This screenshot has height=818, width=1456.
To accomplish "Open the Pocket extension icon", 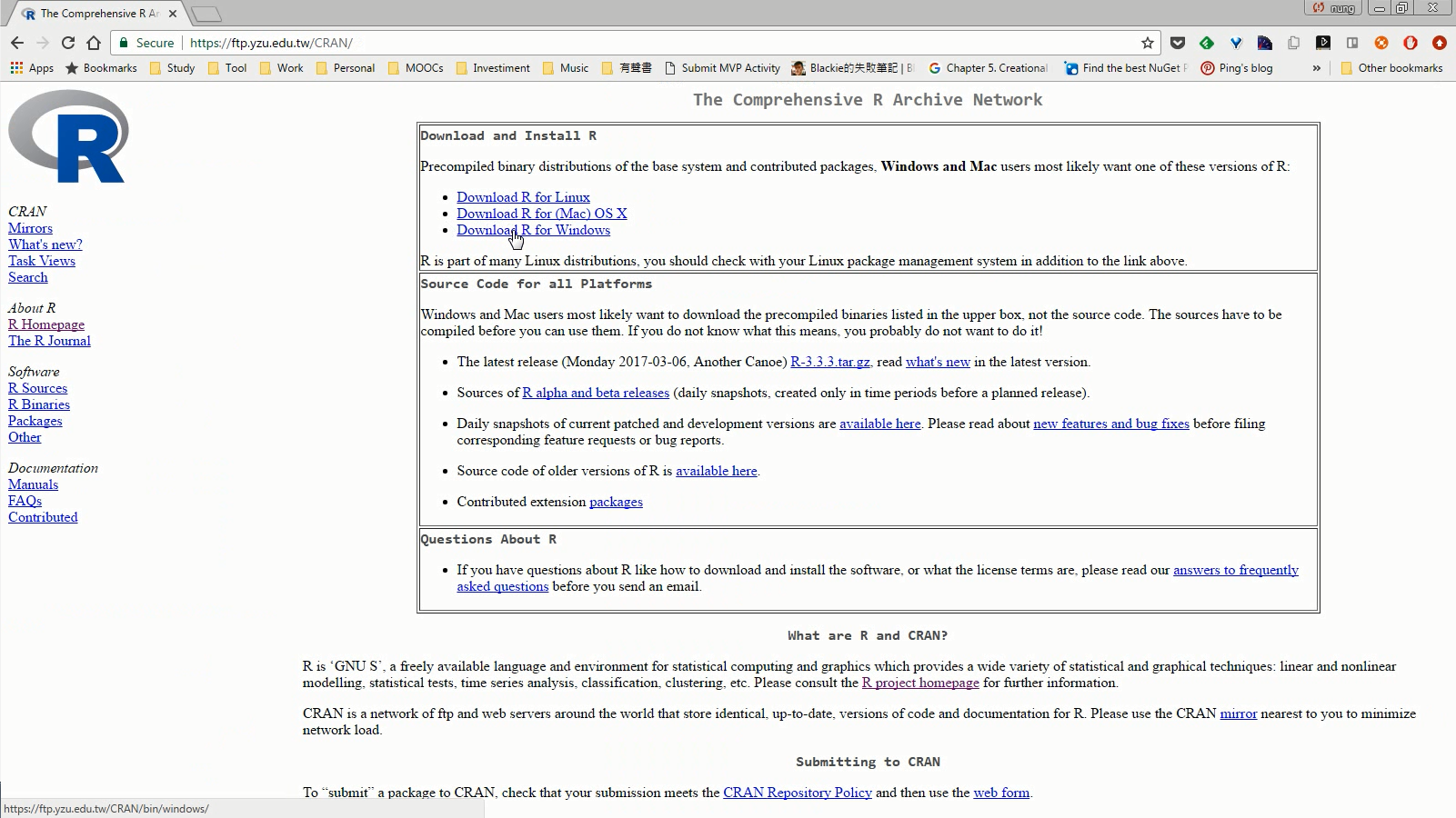I will pyautogui.click(x=1178, y=43).
